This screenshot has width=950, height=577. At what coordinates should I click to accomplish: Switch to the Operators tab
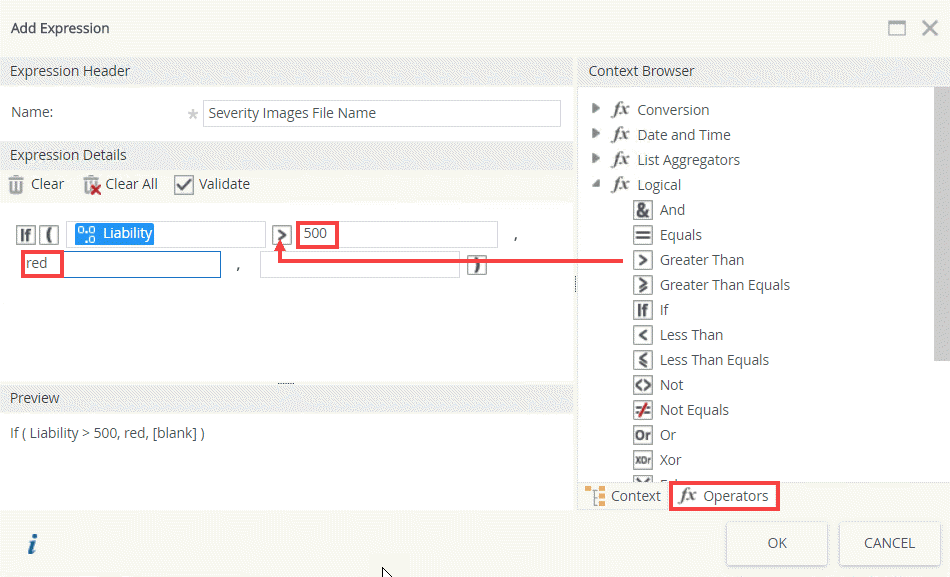point(724,496)
